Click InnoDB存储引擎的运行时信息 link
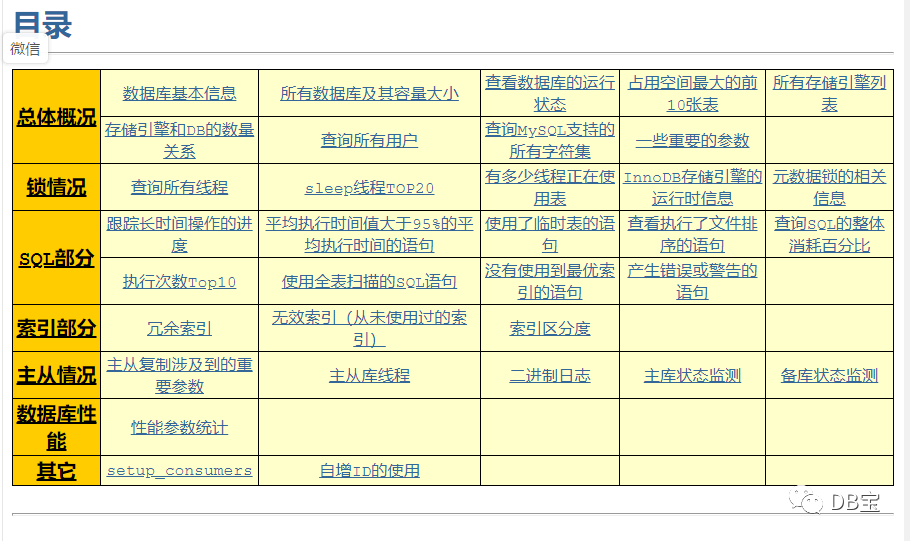Screen dimensions: 910x541 (x=692, y=187)
